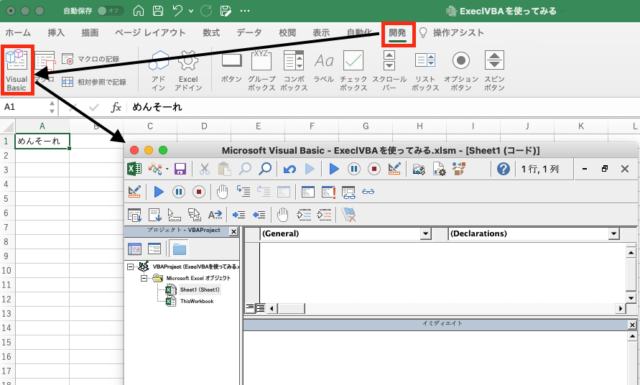Click the Quick Watch glasses icon
Image resolution: width=640 pixels, height=385 pixels.
(x=368, y=191)
